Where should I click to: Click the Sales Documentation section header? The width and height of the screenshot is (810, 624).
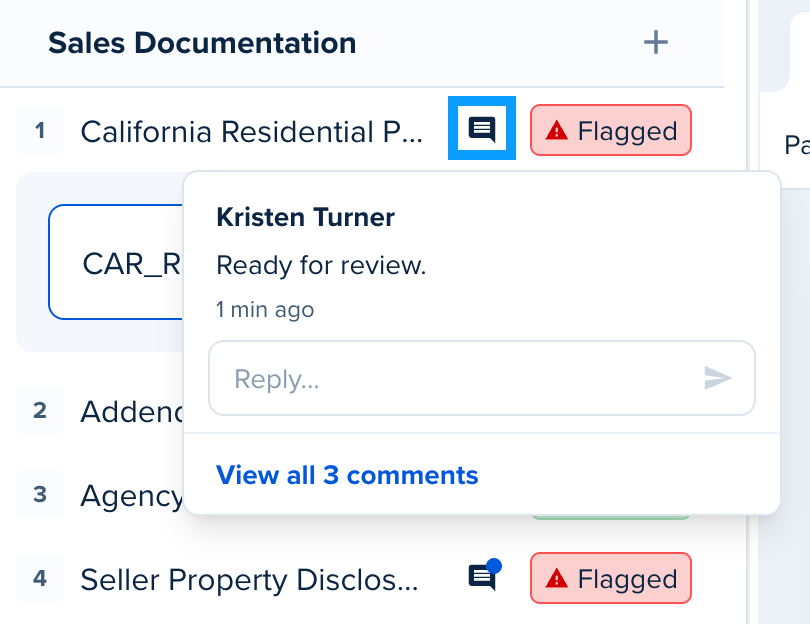(x=202, y=42)
